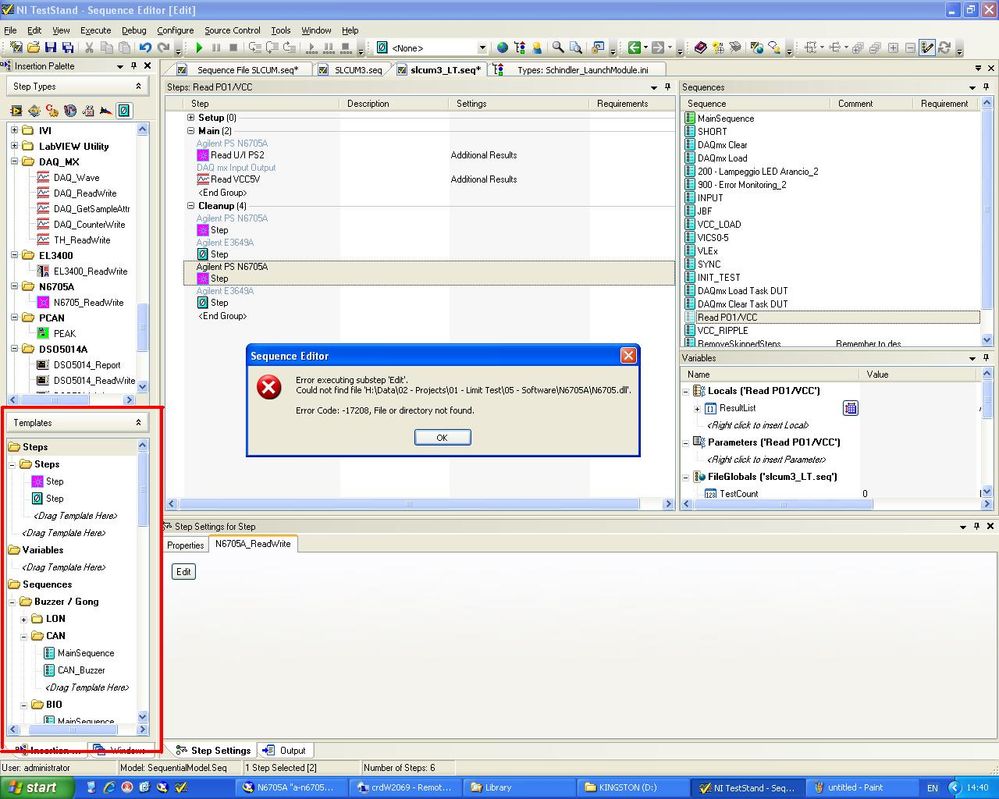
Task: Open Station Globals via globe icon
Action: (x=503, y=48)
